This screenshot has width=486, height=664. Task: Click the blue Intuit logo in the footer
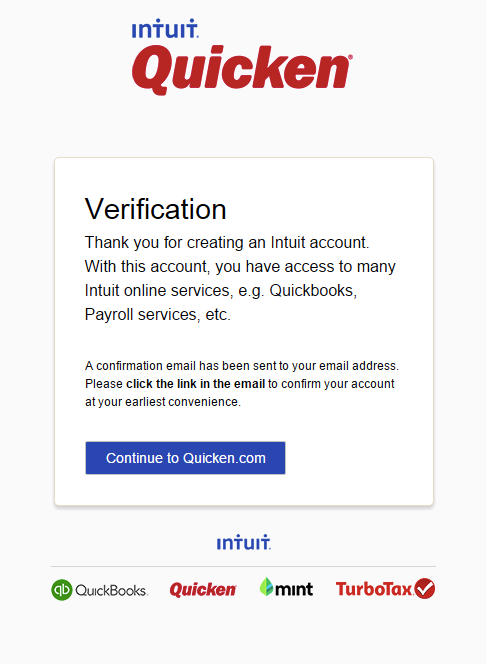tap(244, 542)
